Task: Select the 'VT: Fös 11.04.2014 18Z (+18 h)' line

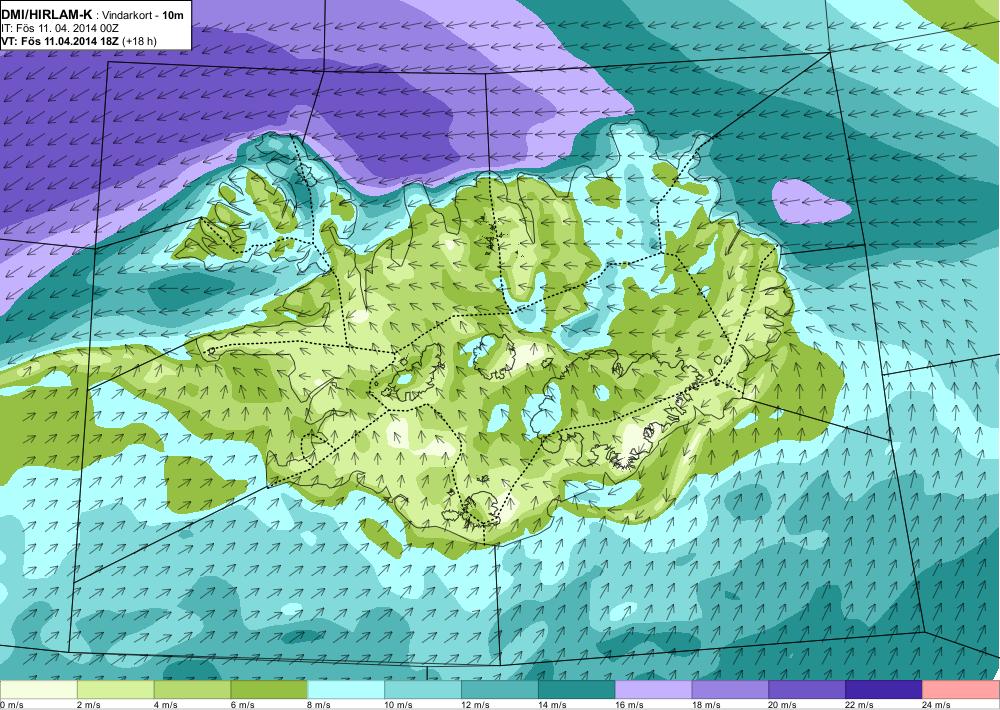Action: click(79, 41)
